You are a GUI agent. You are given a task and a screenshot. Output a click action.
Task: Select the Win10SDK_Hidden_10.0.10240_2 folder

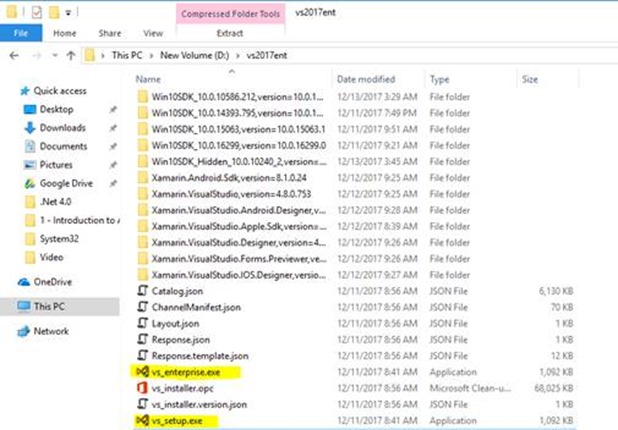[x=239, y=162]
